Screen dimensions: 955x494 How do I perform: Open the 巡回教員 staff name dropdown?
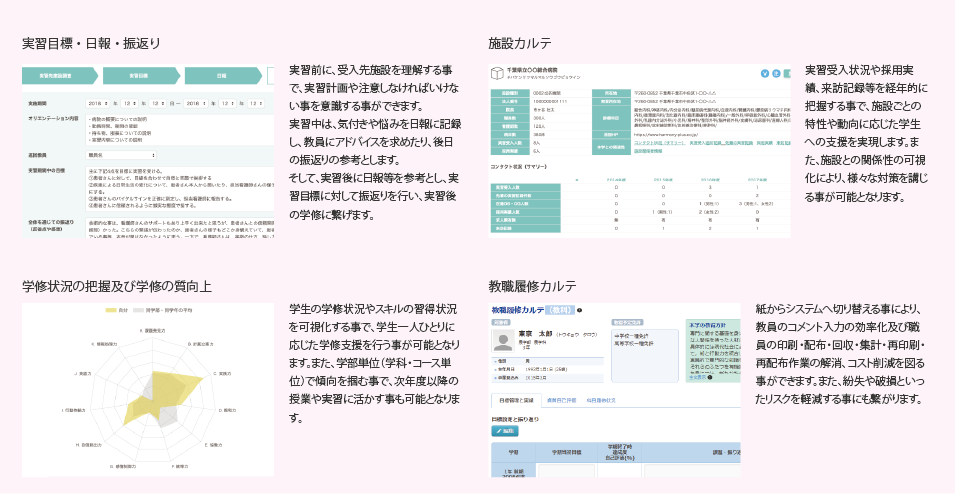pyautogui.click(x=121, y=155)
